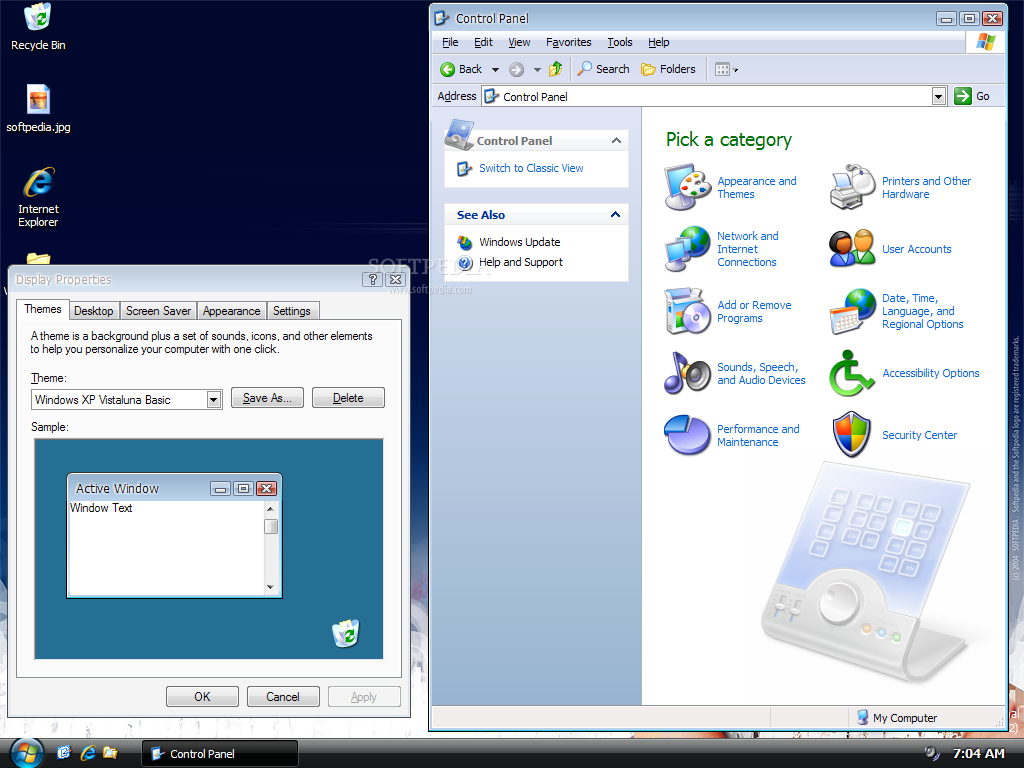
Task: Open the User Accounts people icon
Action: click(852, 249)
